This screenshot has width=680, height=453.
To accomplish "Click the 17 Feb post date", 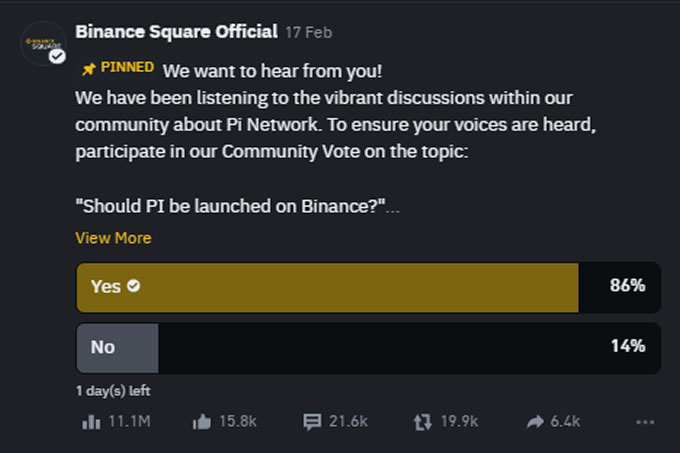I will 310,32.
